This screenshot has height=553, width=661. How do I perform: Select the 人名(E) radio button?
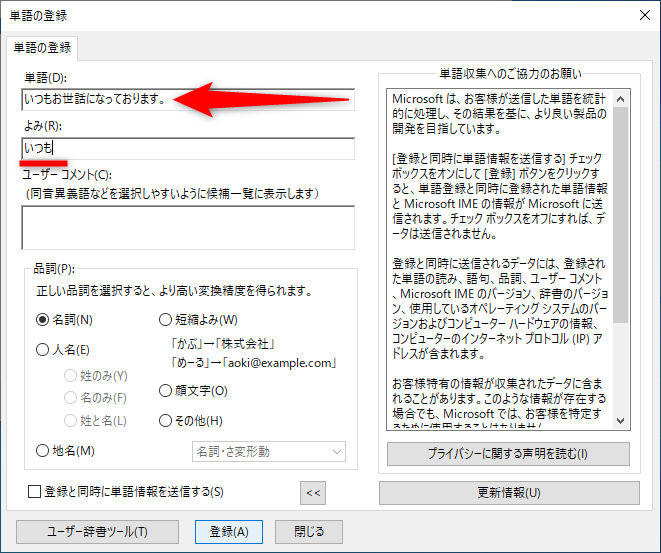43,349
